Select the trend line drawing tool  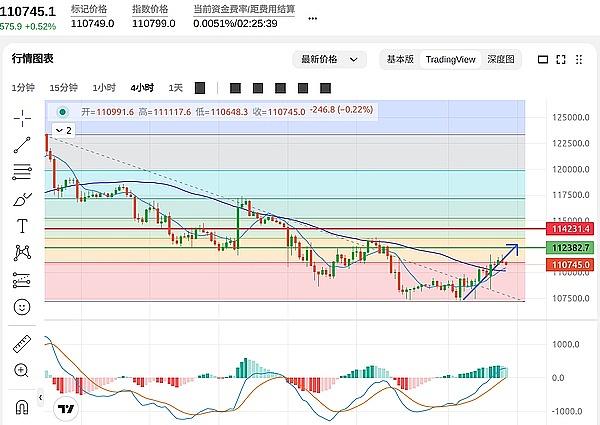(22, 145)
